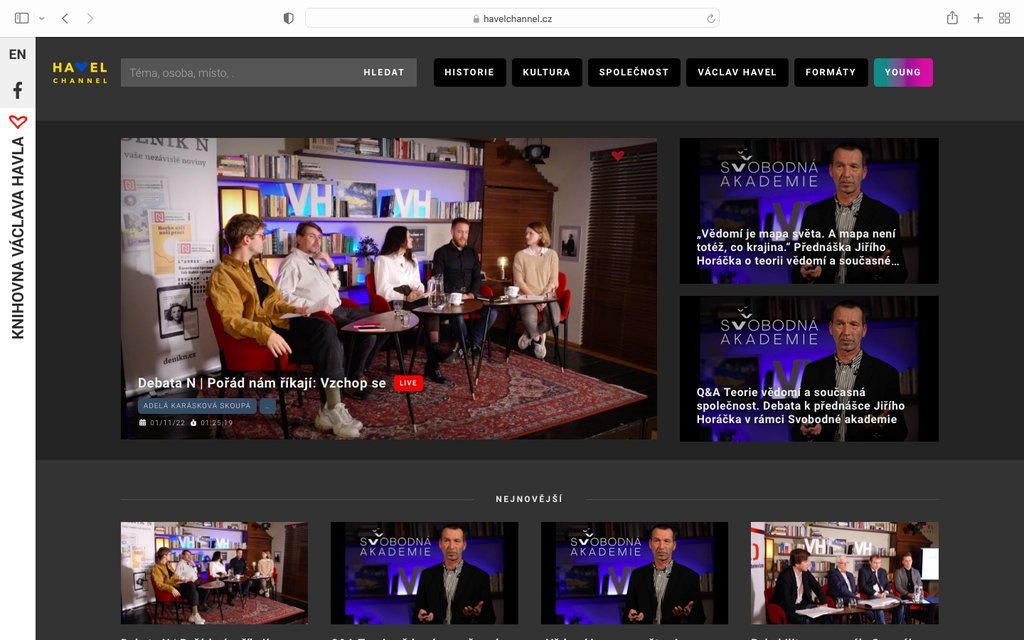Focus the Téma, osoba, místo search field

(x=236, y=72)
